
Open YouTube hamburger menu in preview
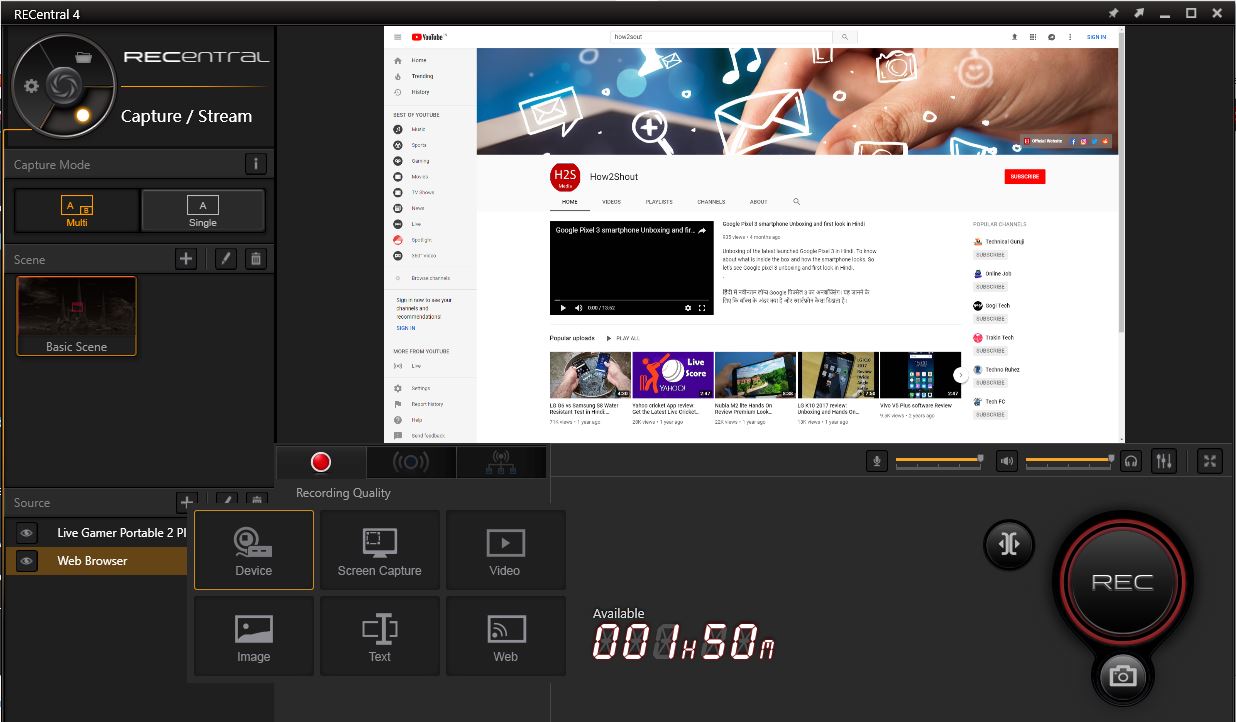coord(398,37)
